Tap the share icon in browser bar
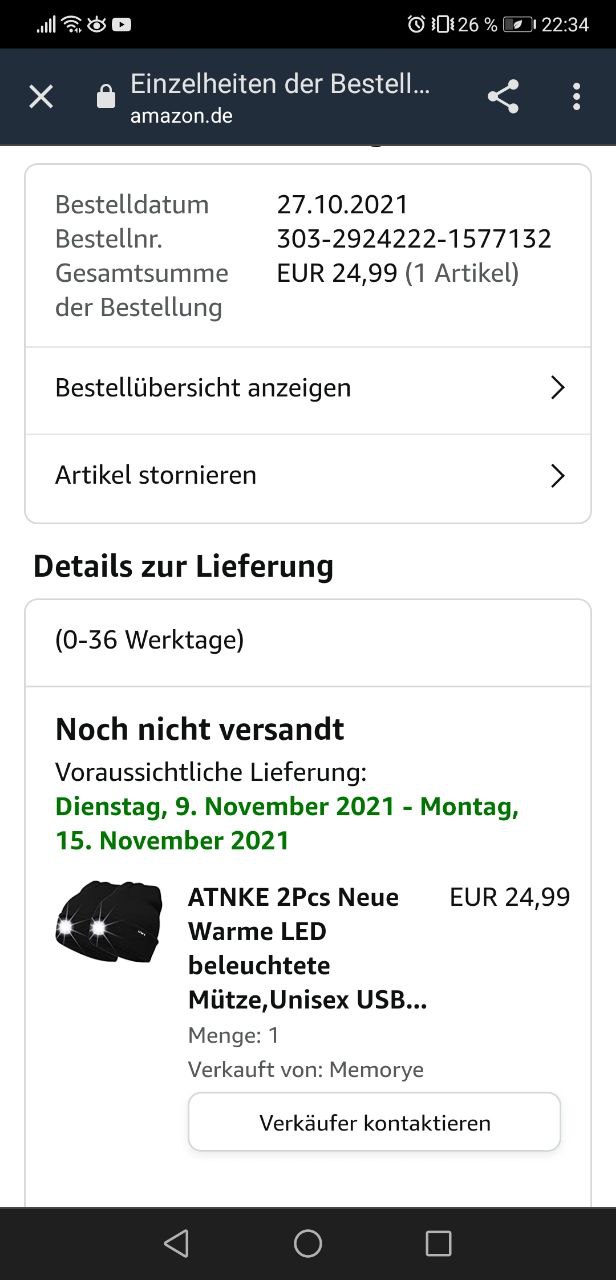The width and height of the screenshot is (616, 1280). 503,97
